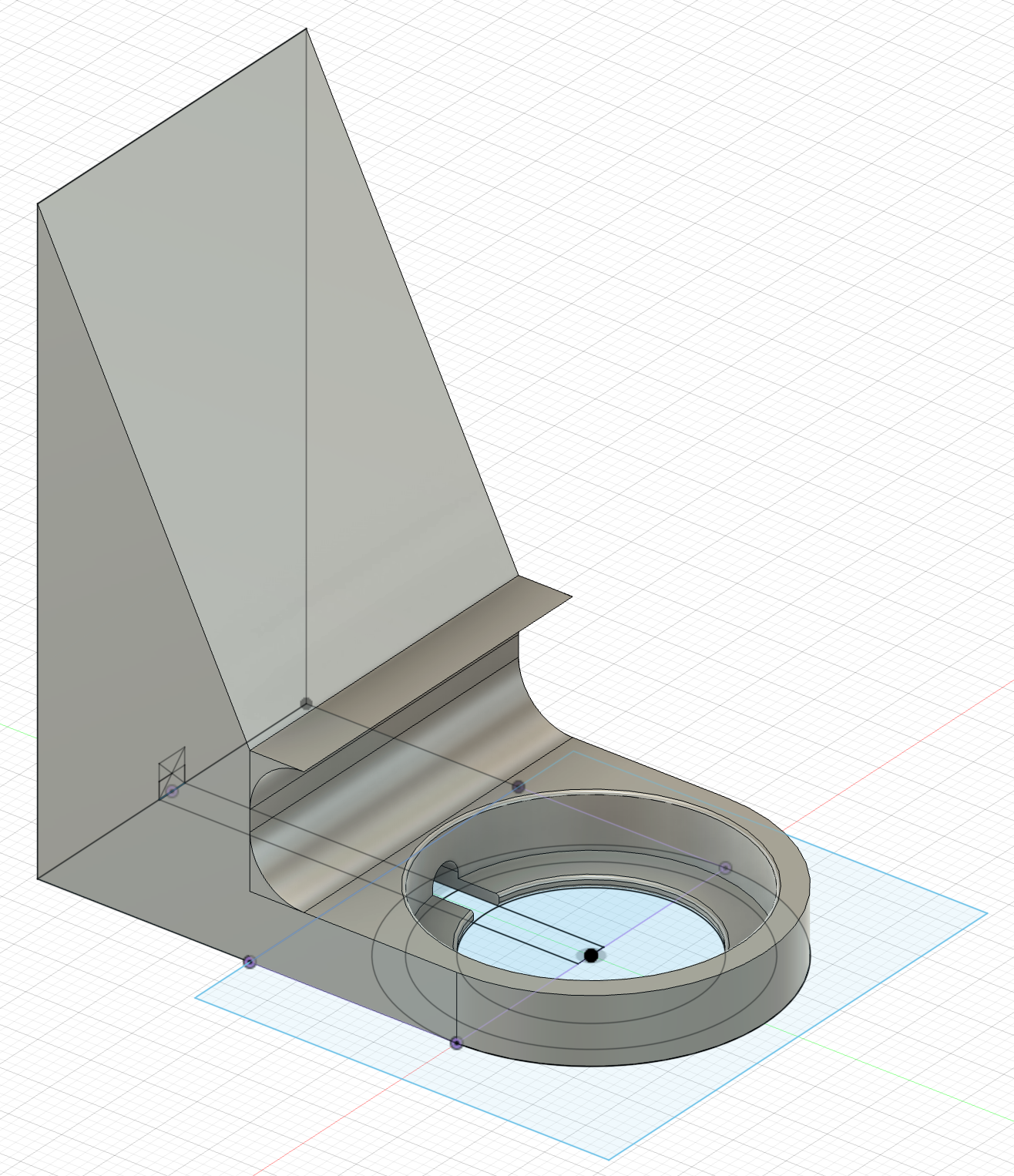The height and width of the screenshot is (1176, 1014).
Task: Click the black origin point inside the hole
Action: (x=591, y=956)
